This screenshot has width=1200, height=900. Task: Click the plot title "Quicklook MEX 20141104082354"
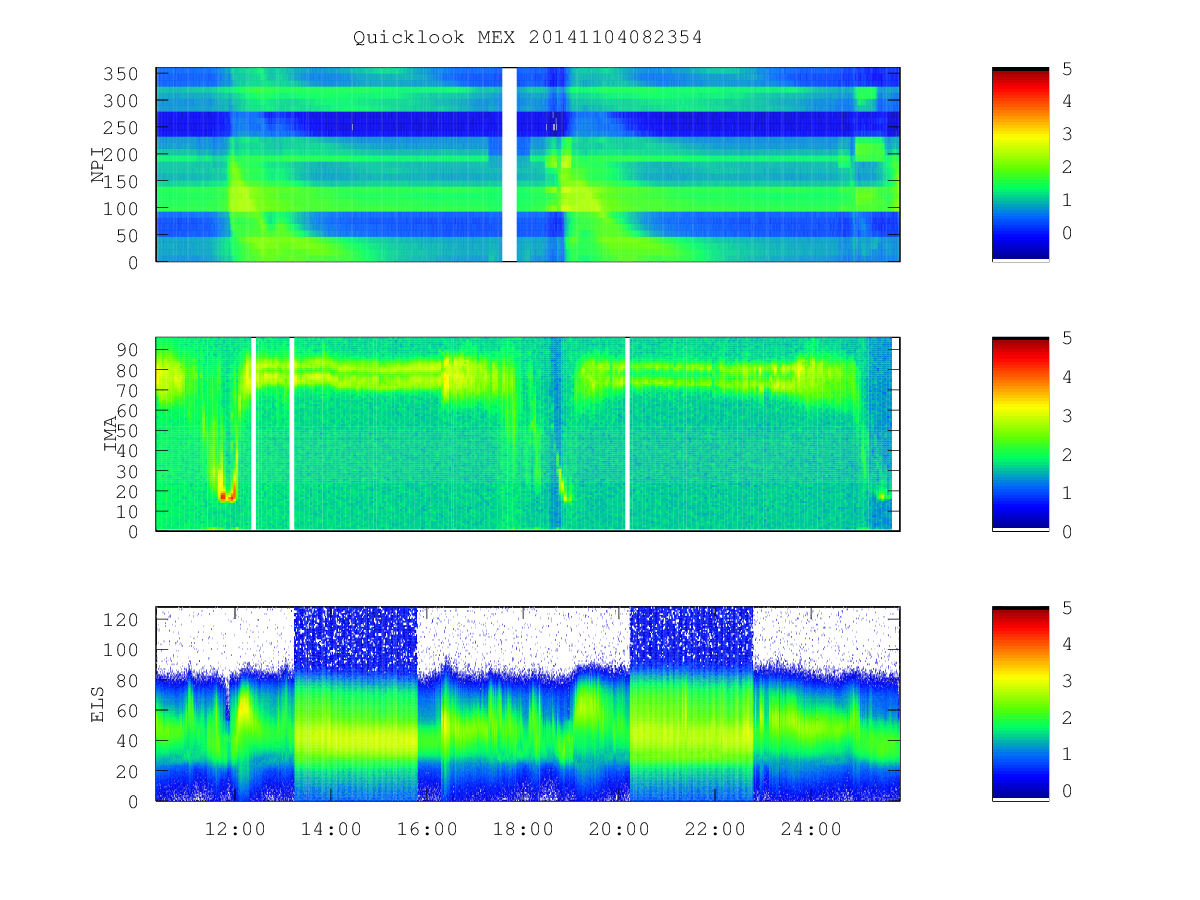tap(527, 37)
